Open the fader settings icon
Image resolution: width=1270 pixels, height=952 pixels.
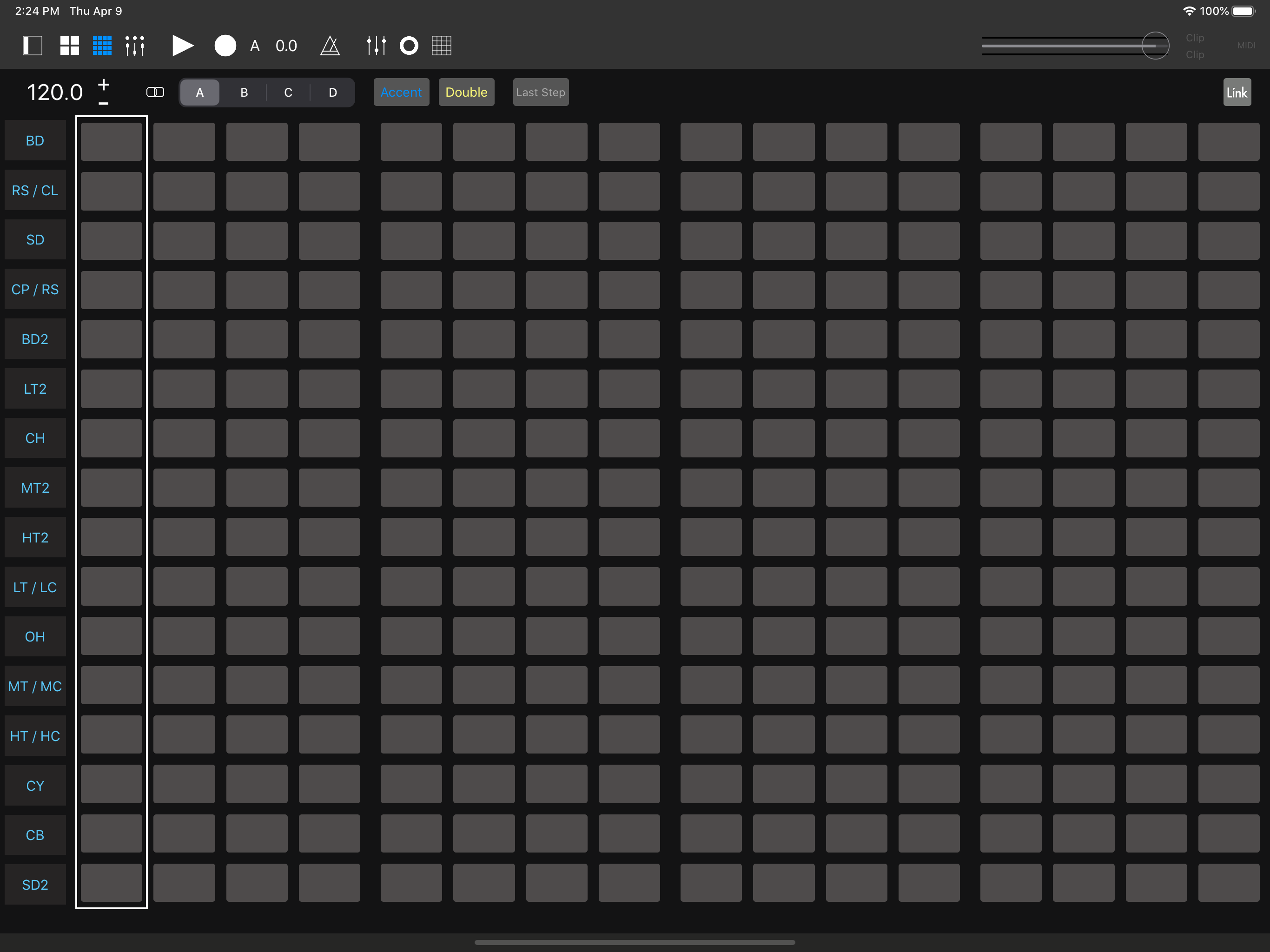tap(377, 46)
